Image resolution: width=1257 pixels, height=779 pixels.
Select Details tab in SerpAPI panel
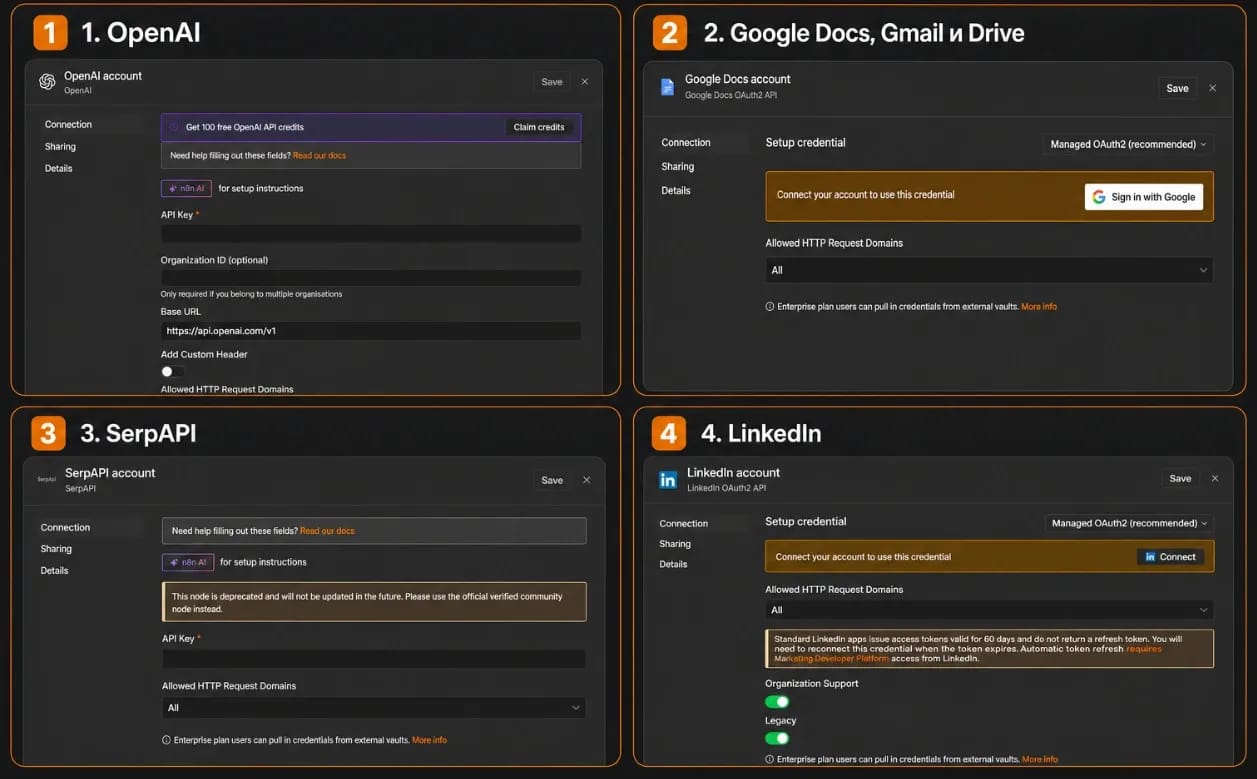(54, 571)
